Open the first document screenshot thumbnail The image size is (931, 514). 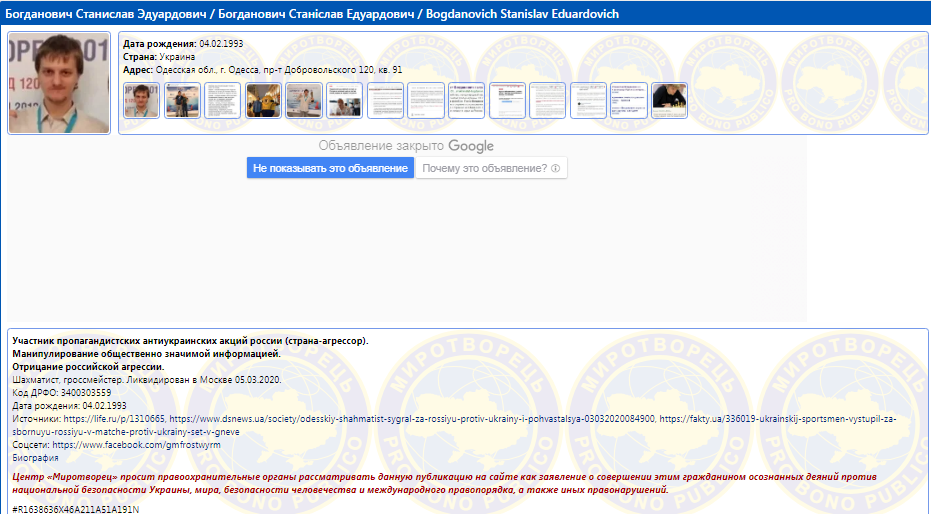coord(385,101)
